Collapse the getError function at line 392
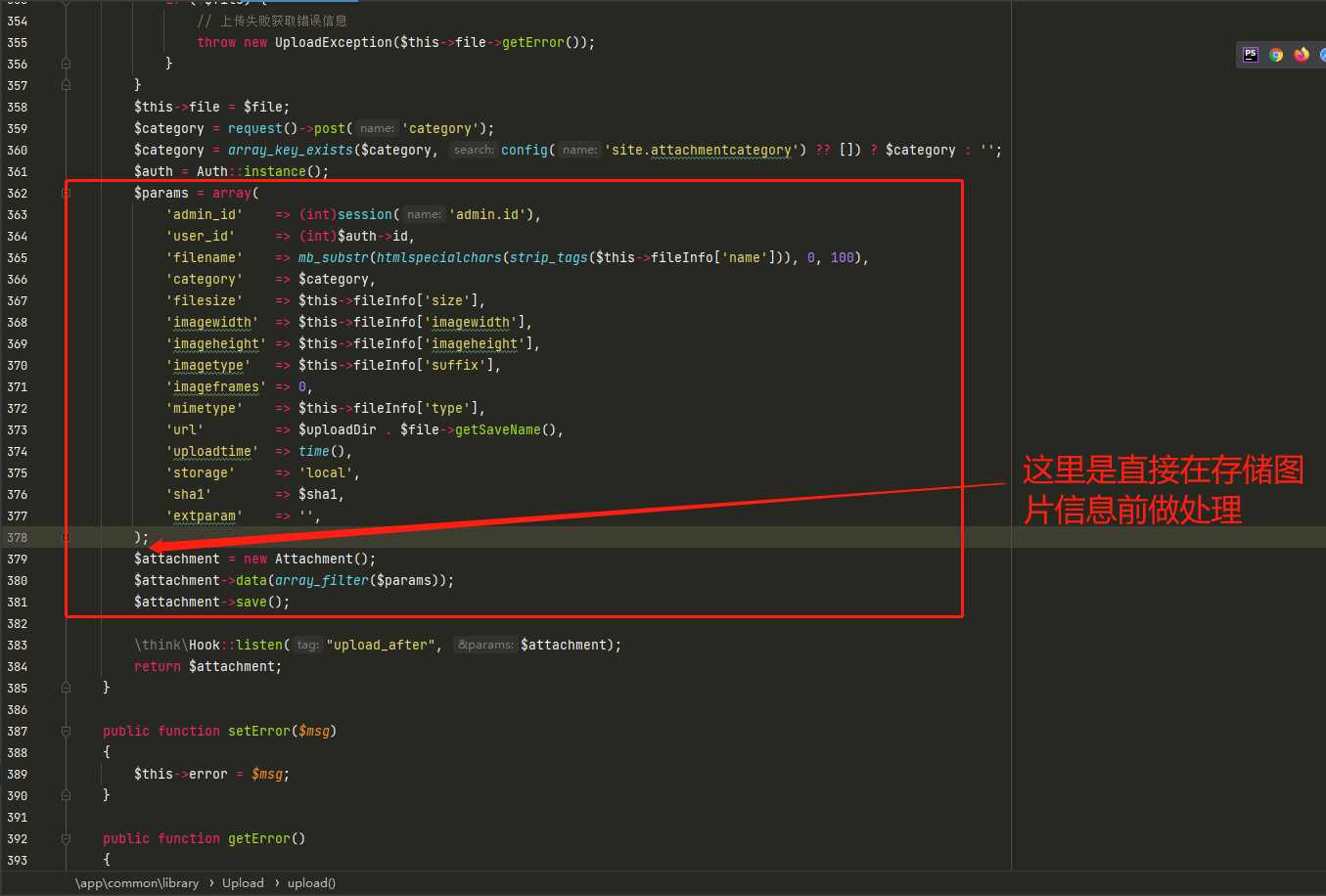Viewport: 1326px width, 896px height. coord(66,838)
